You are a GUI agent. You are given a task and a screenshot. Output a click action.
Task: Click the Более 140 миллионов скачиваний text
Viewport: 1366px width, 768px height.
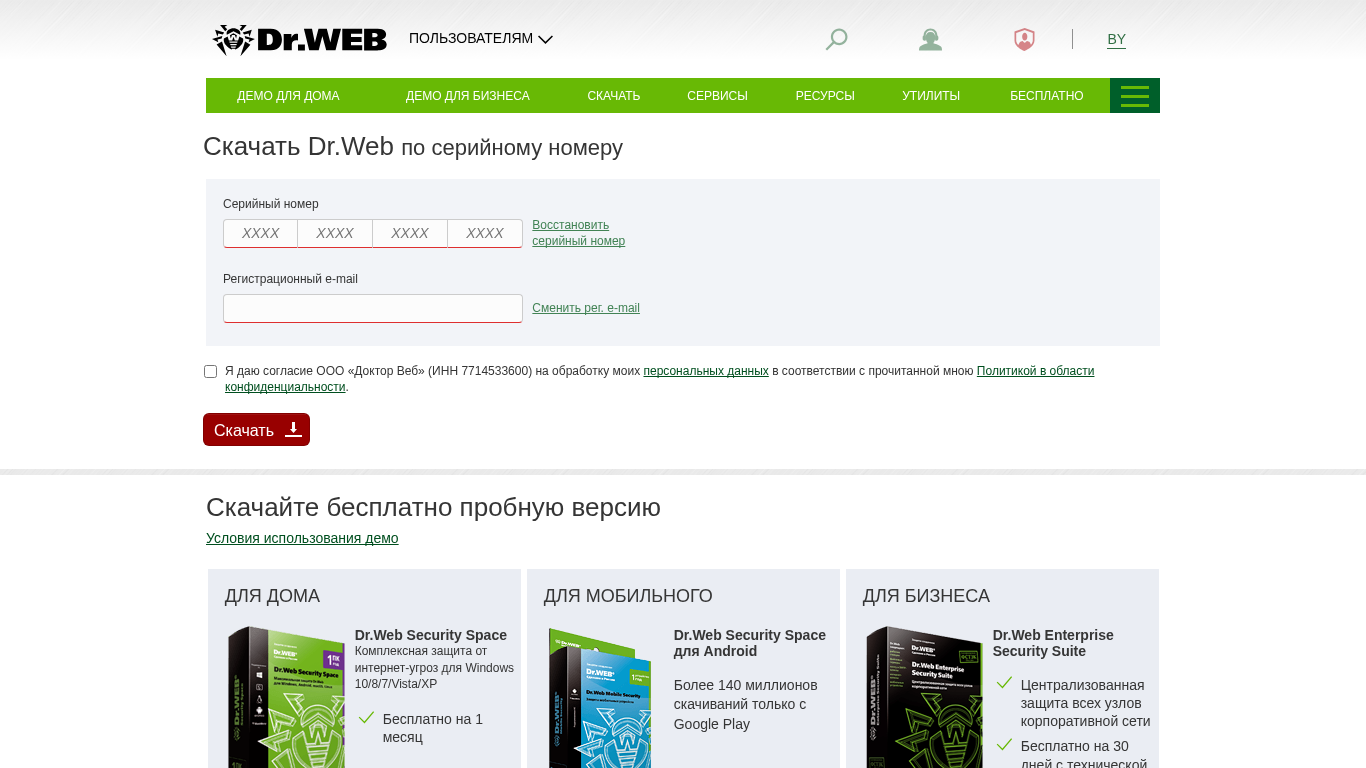(x=746, y=704)
